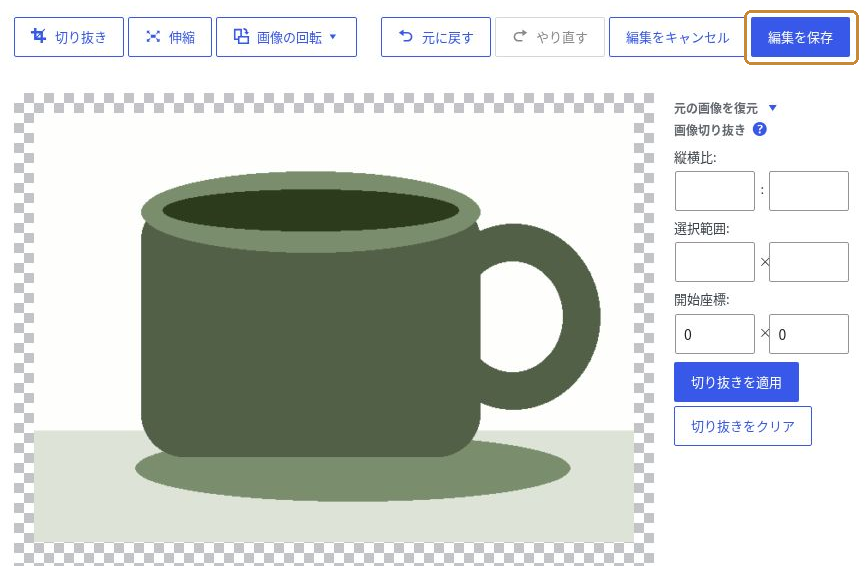Screen dimensions: 865x575
Task: Click 元に戻す undo button
Action: [436, 37]
